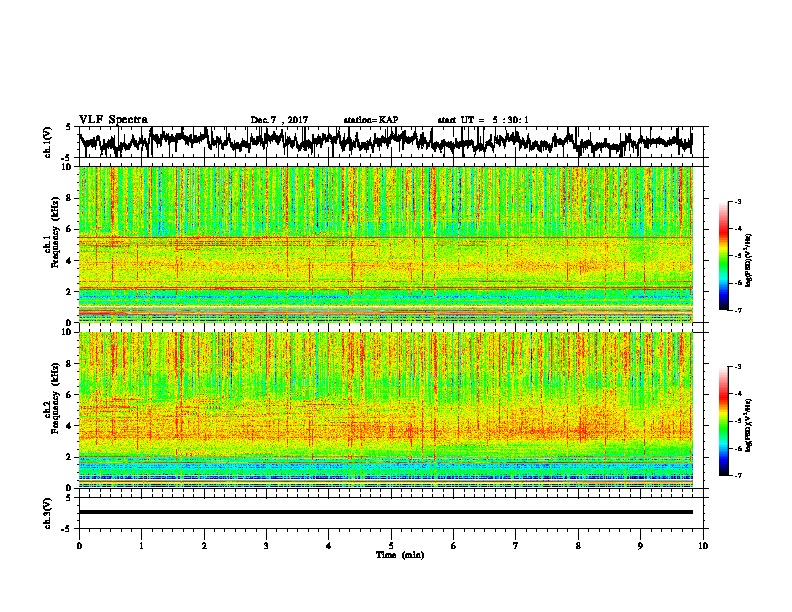Click the "6" kHz tick of ch.2 axis
The image size is (792, 612).
(x=70, y=395)
